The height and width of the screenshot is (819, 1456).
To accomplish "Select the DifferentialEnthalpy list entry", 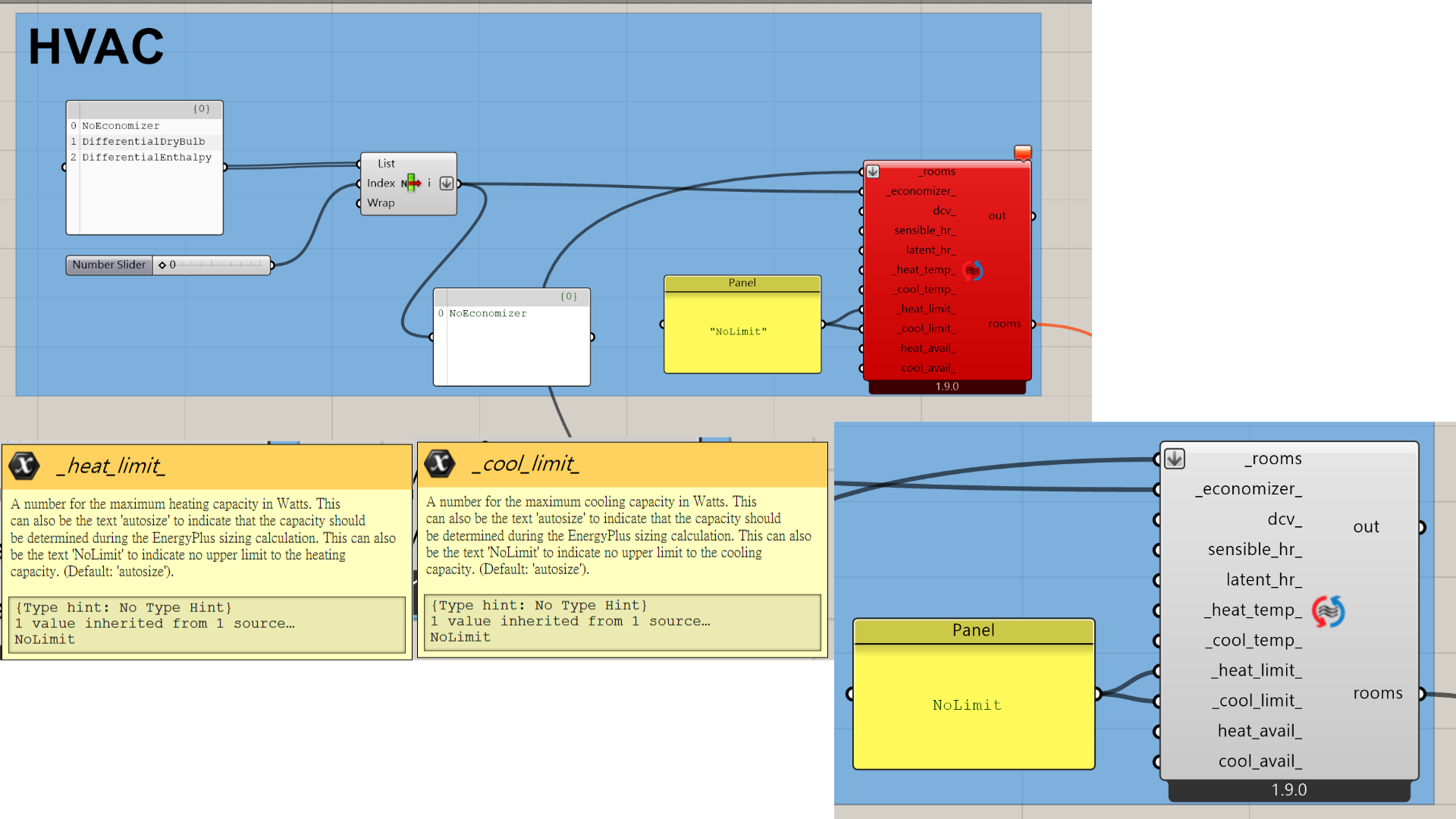I will click(x=146, y=158).
